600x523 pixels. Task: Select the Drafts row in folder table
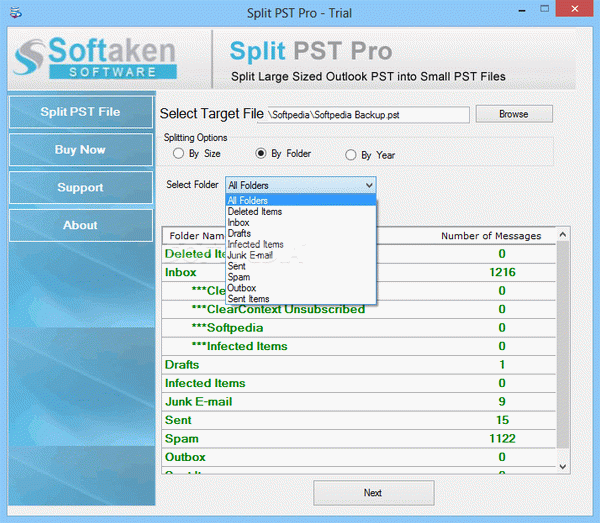(359, 365)
